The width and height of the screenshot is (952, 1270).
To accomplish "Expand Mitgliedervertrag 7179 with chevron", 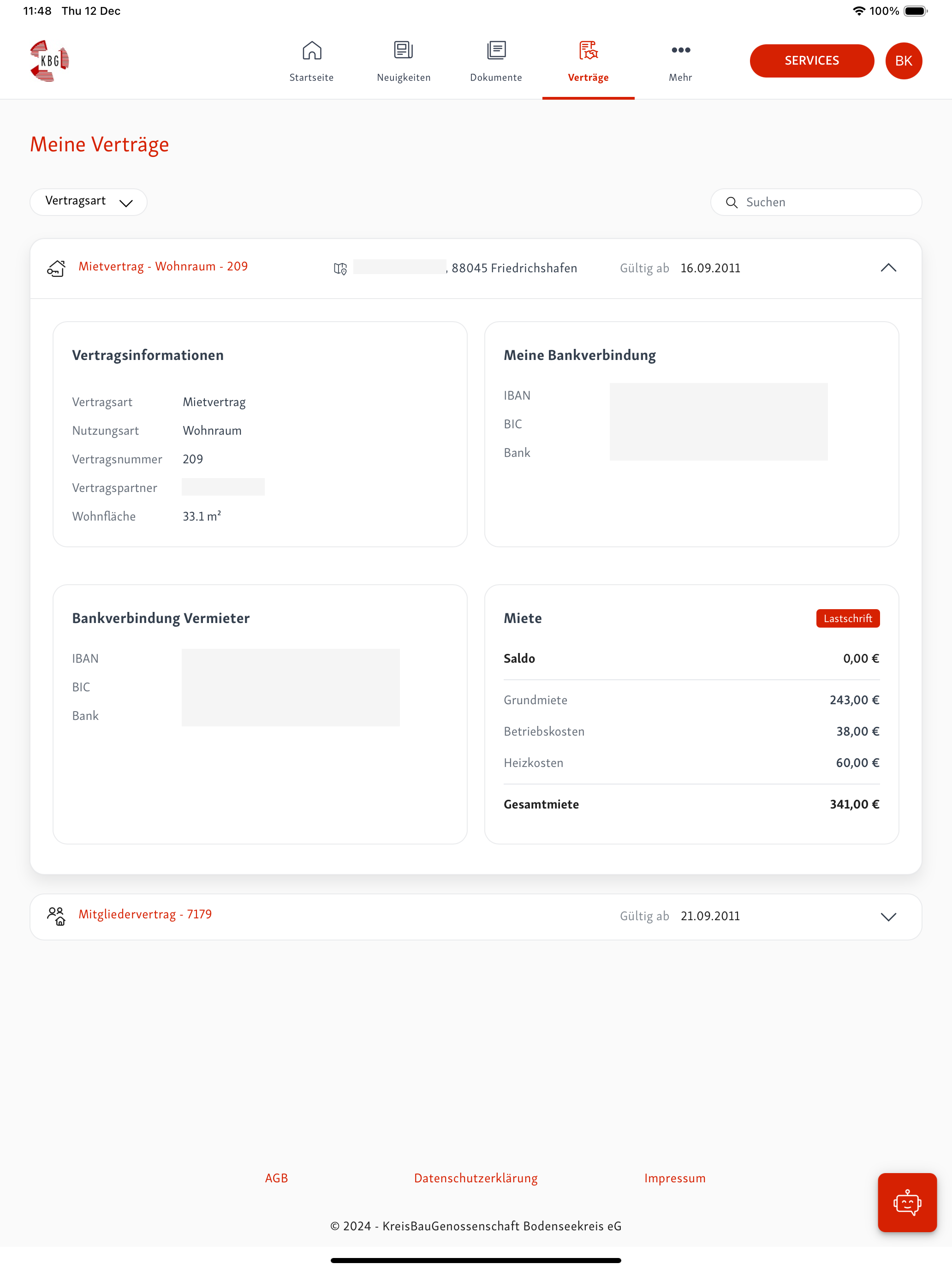I will coord(888,917).
